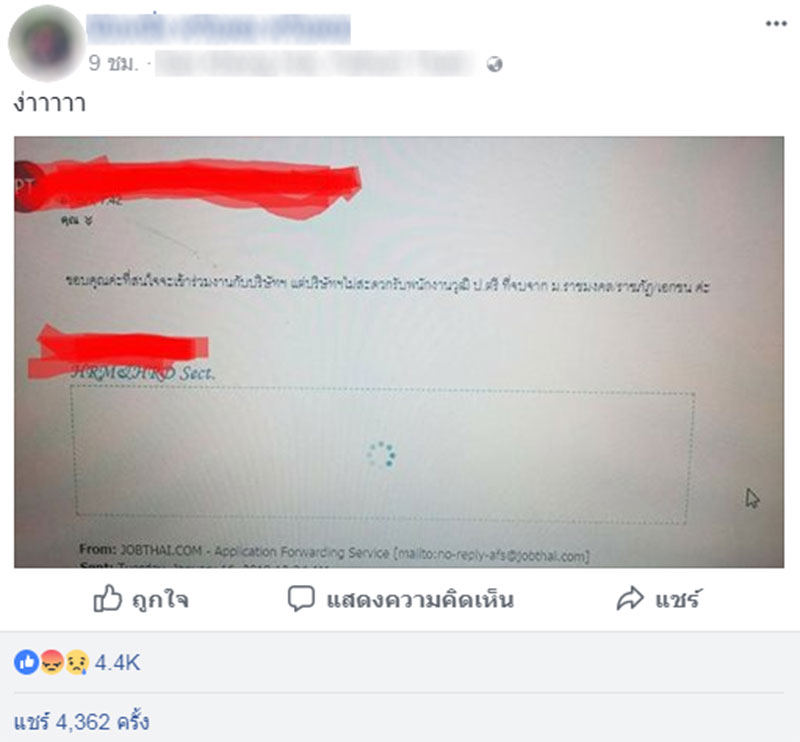This screenshot has width=800, height=742.
Task: Select the แชร์ share button
Action: (659, 598)
